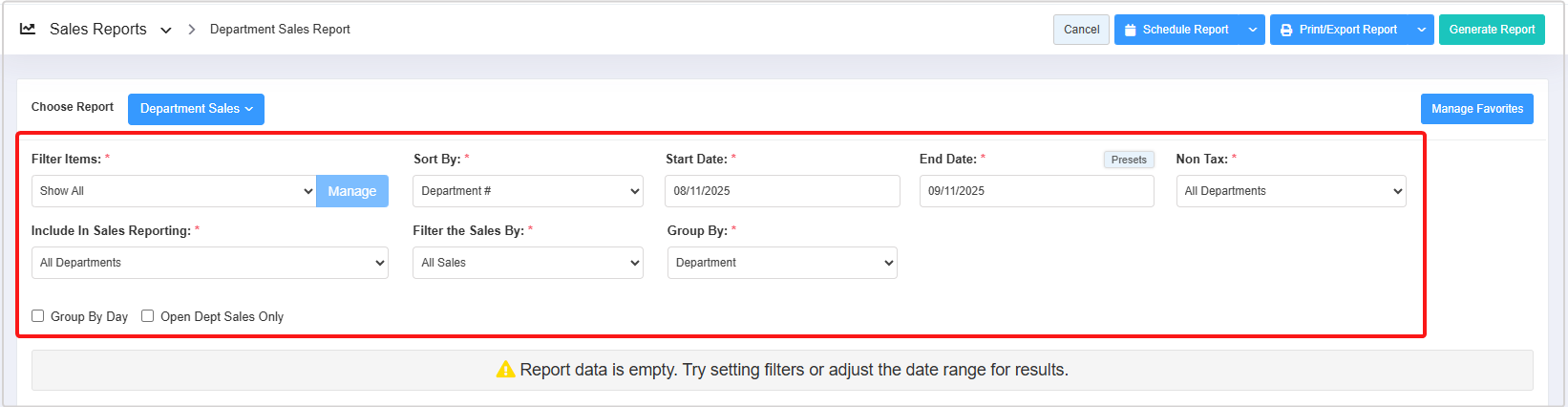1568x407 pixels.
Task: Open the Schedule Report dropdown arrow
Action: 1253,30
